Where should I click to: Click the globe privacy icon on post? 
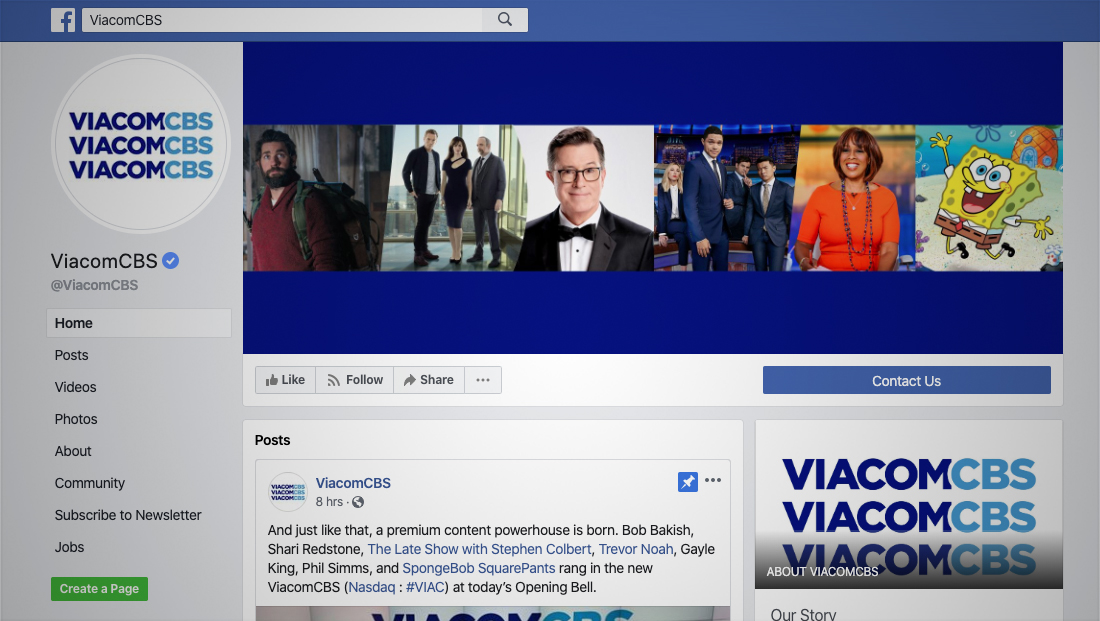point(358,502)
